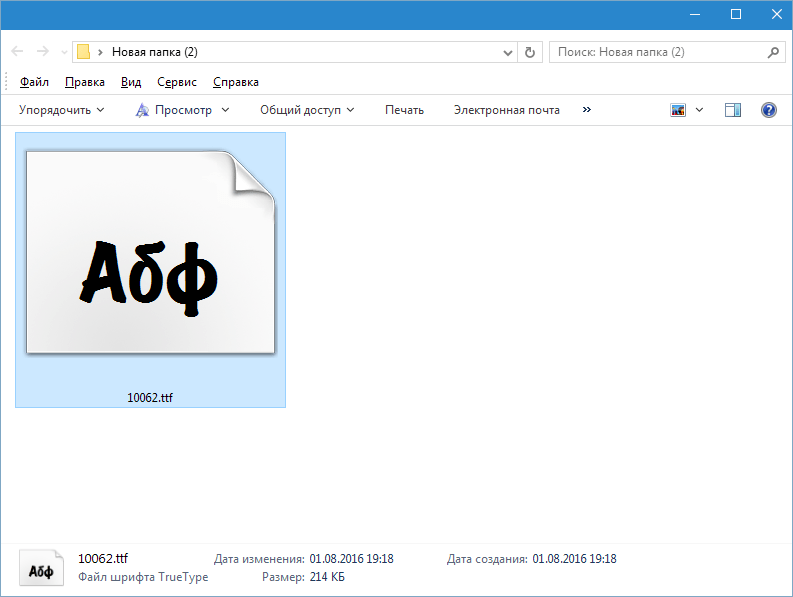
Task: Open the Сервис menu
Action: [177, 82]
